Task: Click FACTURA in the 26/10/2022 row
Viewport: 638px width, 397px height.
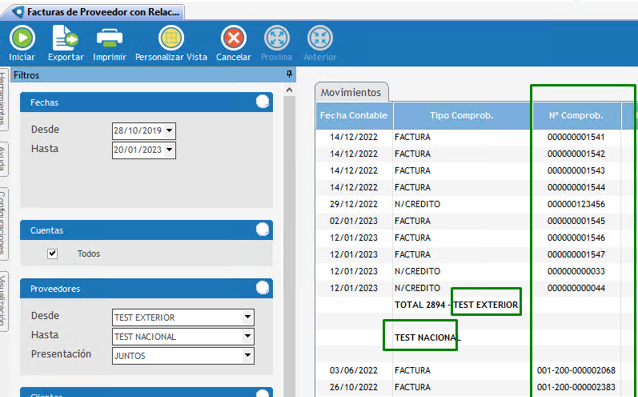Action: pyautogui.click(x=412, y=387)
